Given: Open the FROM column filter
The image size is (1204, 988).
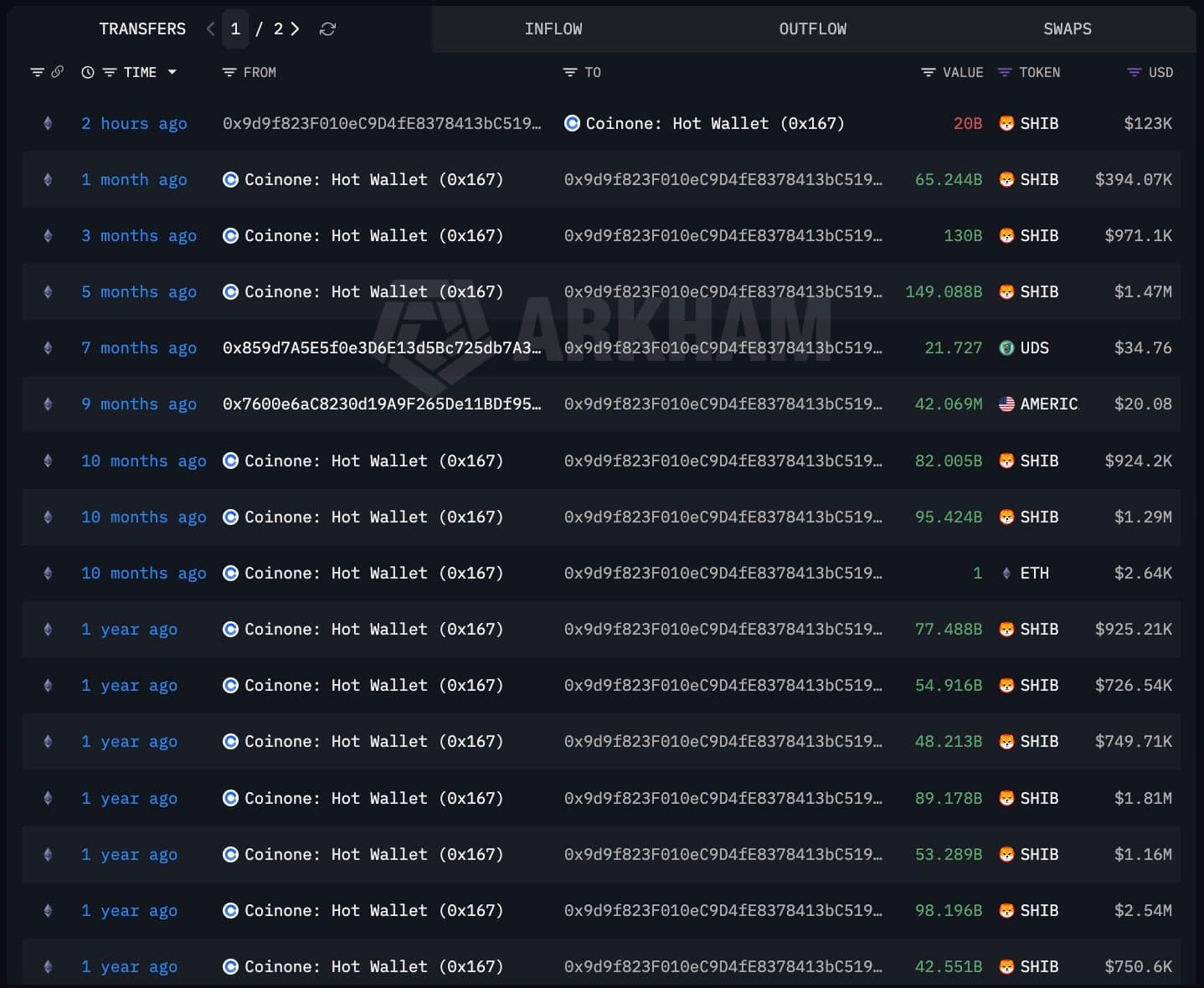Looking at the screenshot, I should click(x=229, y=73).
